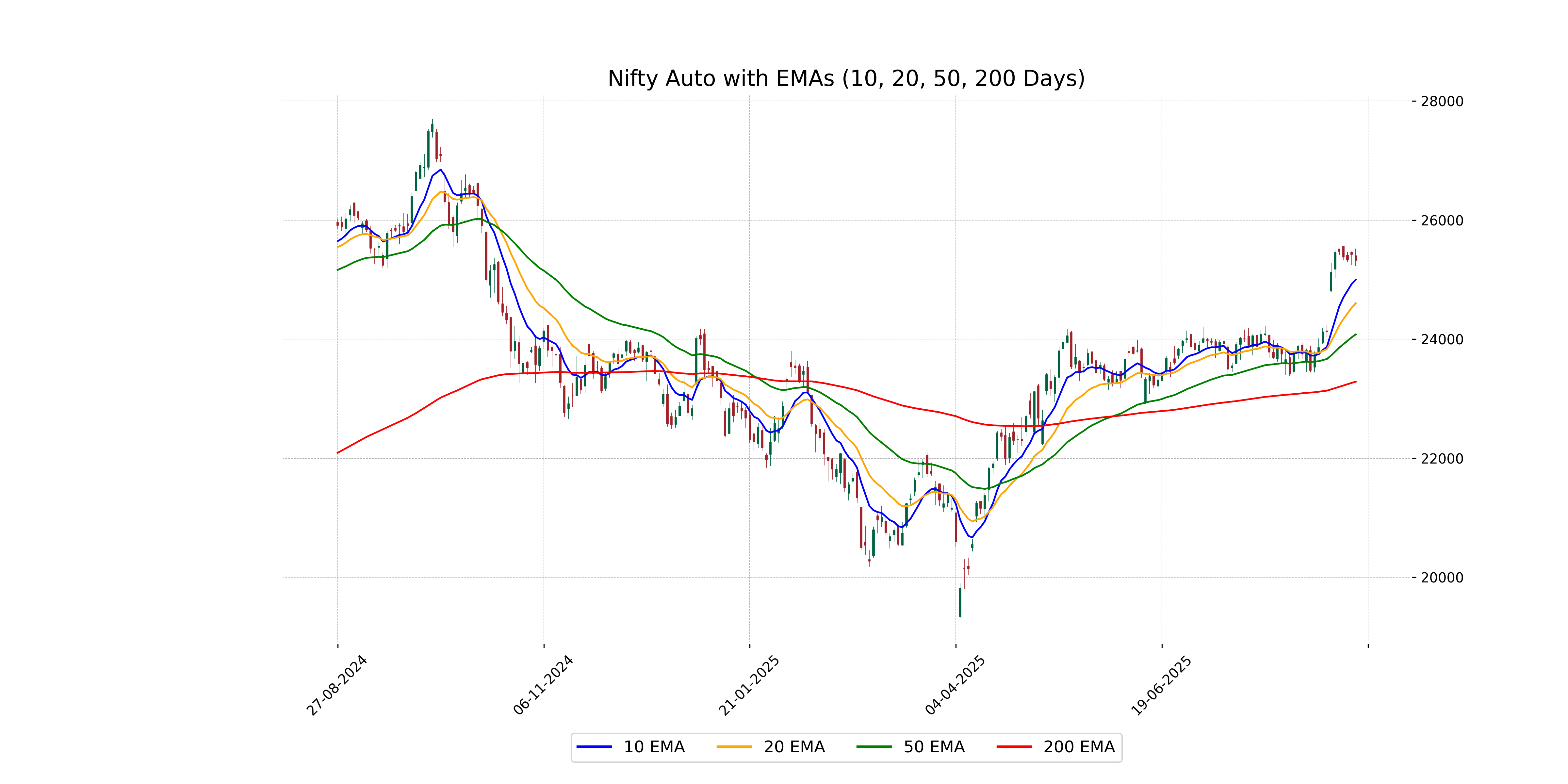
Task: Click the 200 EMA legend label
Action: coord(1079,747)
